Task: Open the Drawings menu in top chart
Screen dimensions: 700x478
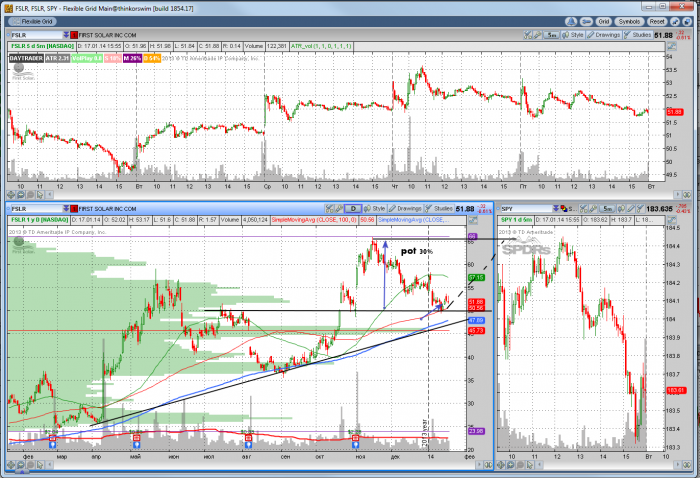Action: point(604,35)
